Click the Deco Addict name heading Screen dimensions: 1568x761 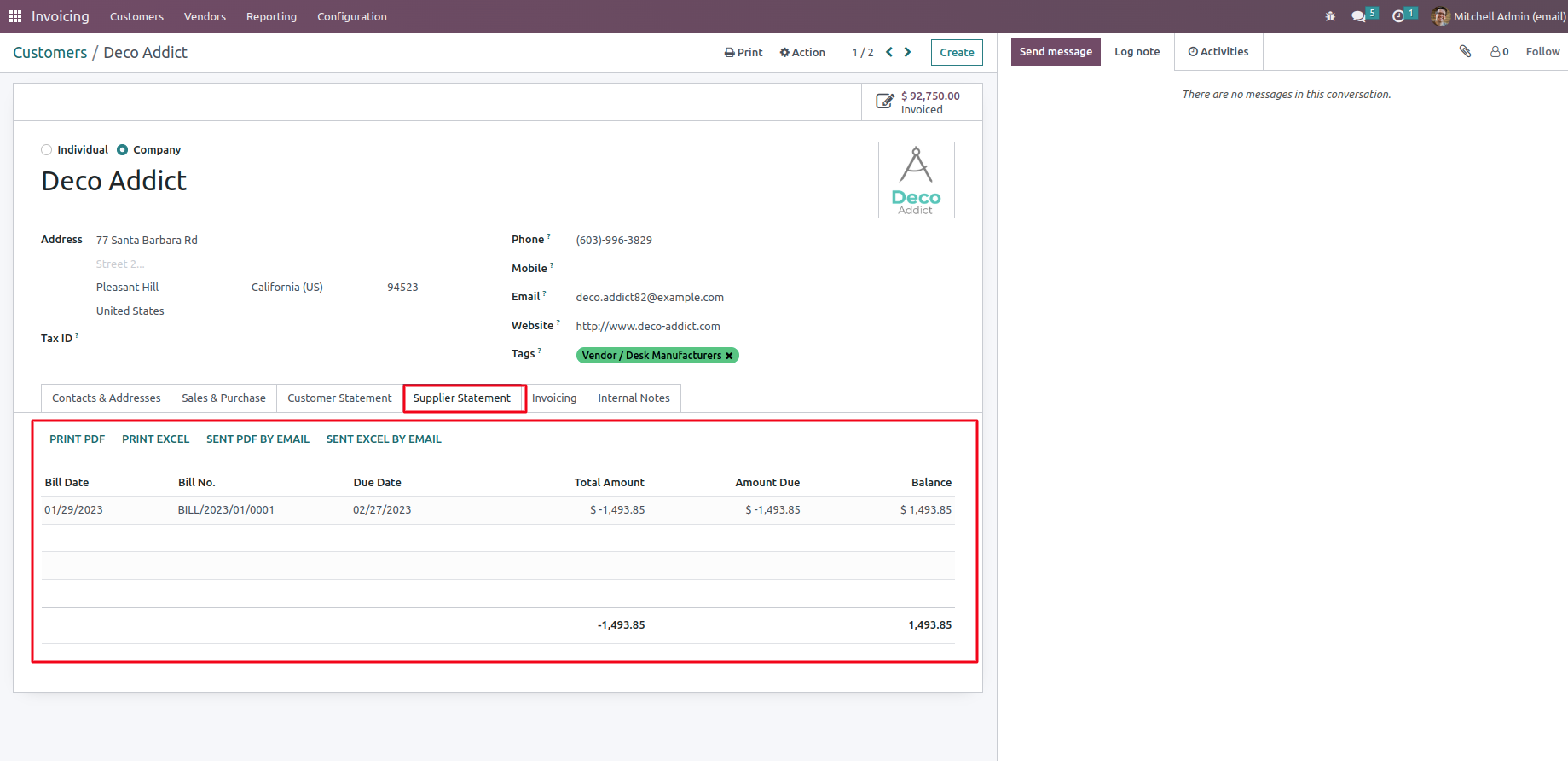point(114,181)
